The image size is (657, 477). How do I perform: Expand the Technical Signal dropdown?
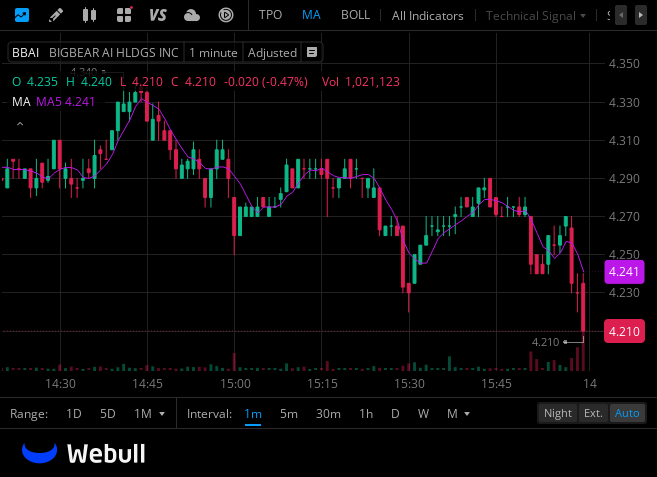535,16
